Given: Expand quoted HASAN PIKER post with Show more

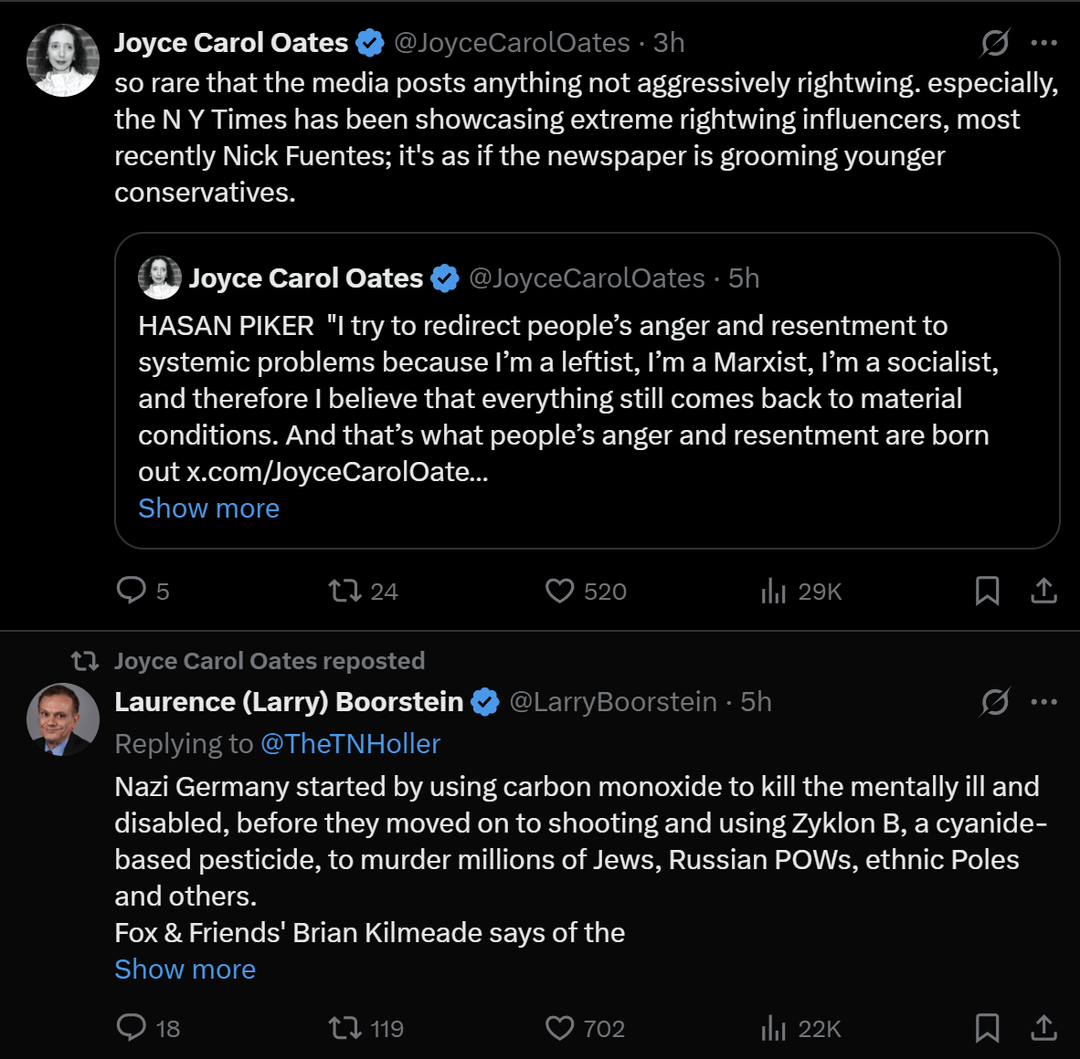Looking at the screenshot, I should click(209, 508).
